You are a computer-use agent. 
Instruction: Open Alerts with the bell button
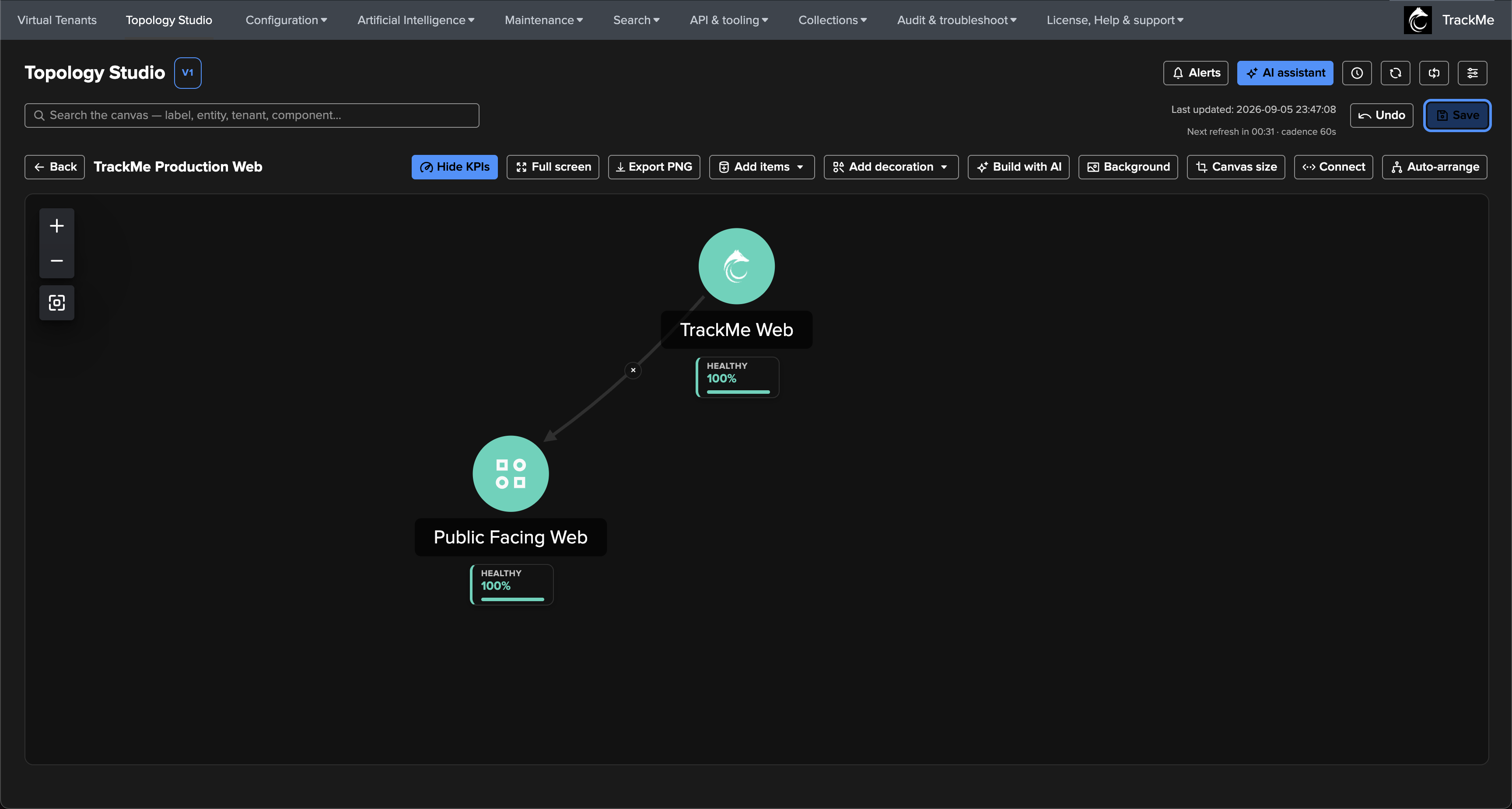(x=1196, y=73)
